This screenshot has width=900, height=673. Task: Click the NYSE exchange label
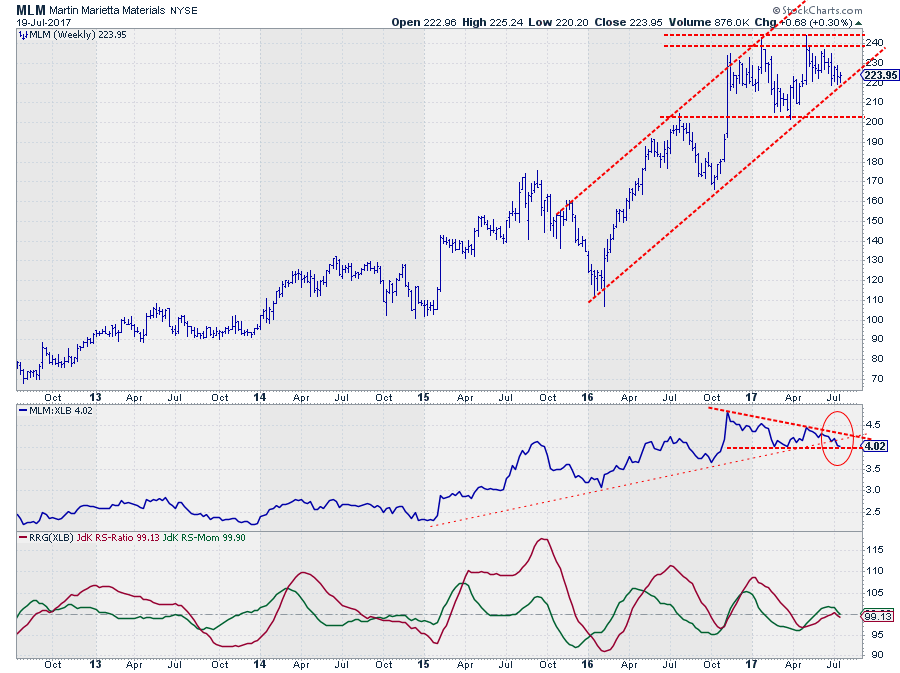[x=184, y=10]
